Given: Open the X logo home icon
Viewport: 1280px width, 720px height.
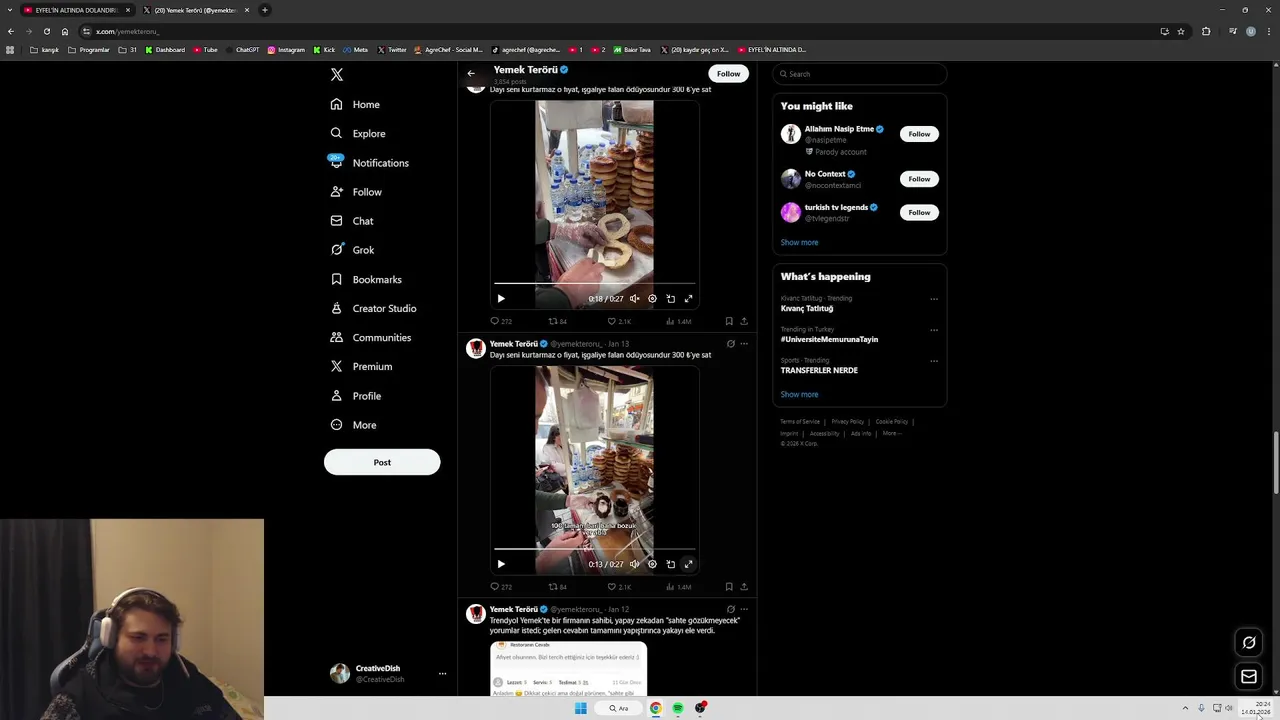Looking at the screenshot, I should coord(337,75).
